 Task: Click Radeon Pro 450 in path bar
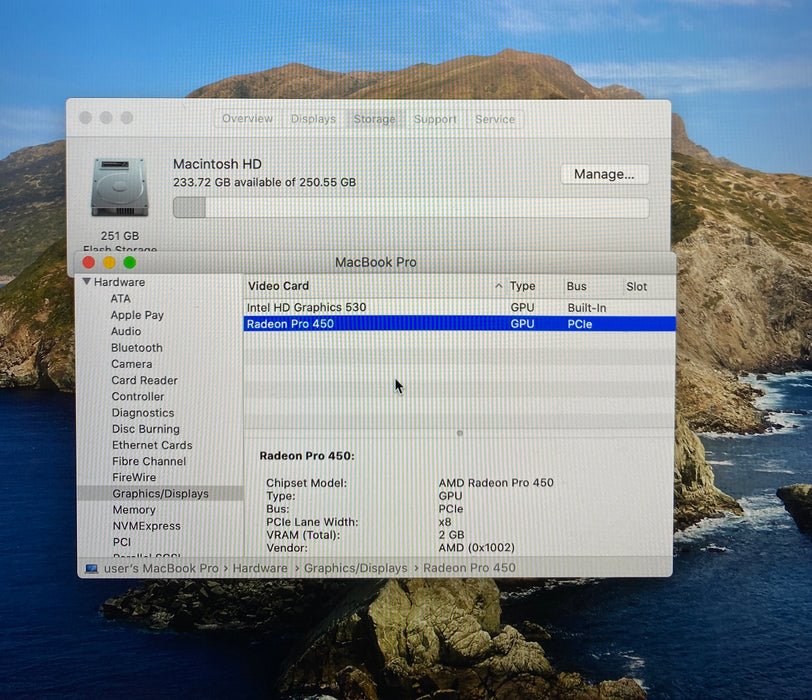[469, 568]
